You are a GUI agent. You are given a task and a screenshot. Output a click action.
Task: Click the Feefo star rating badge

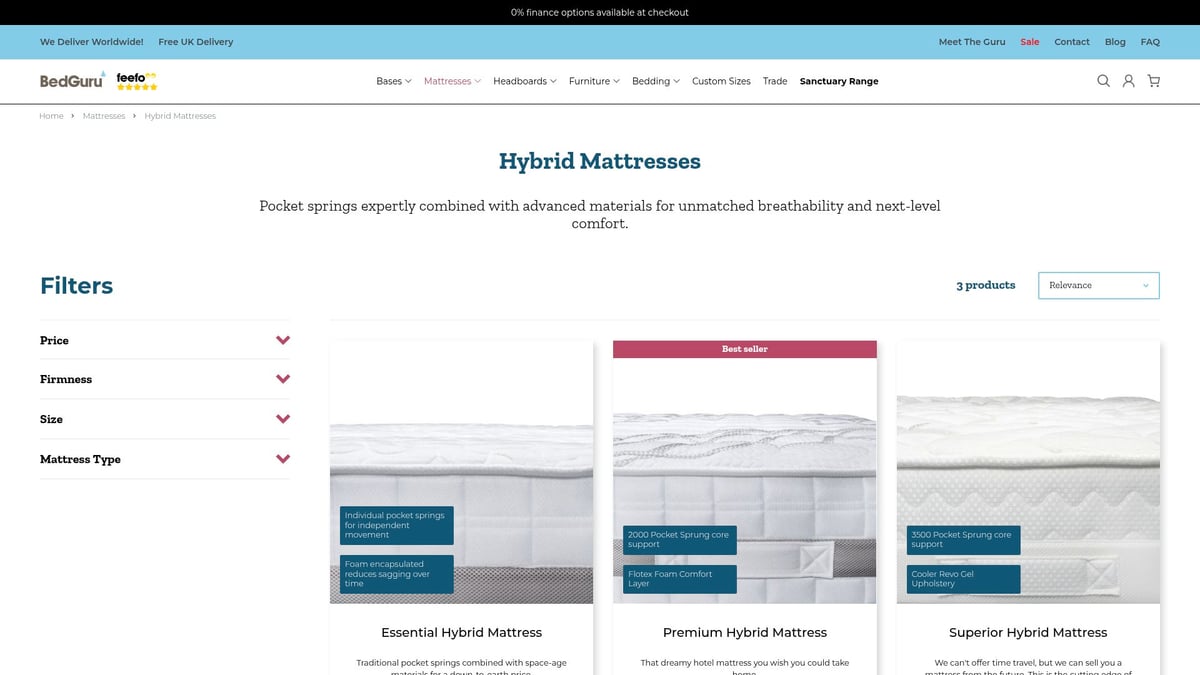click(x=137, y=81)
